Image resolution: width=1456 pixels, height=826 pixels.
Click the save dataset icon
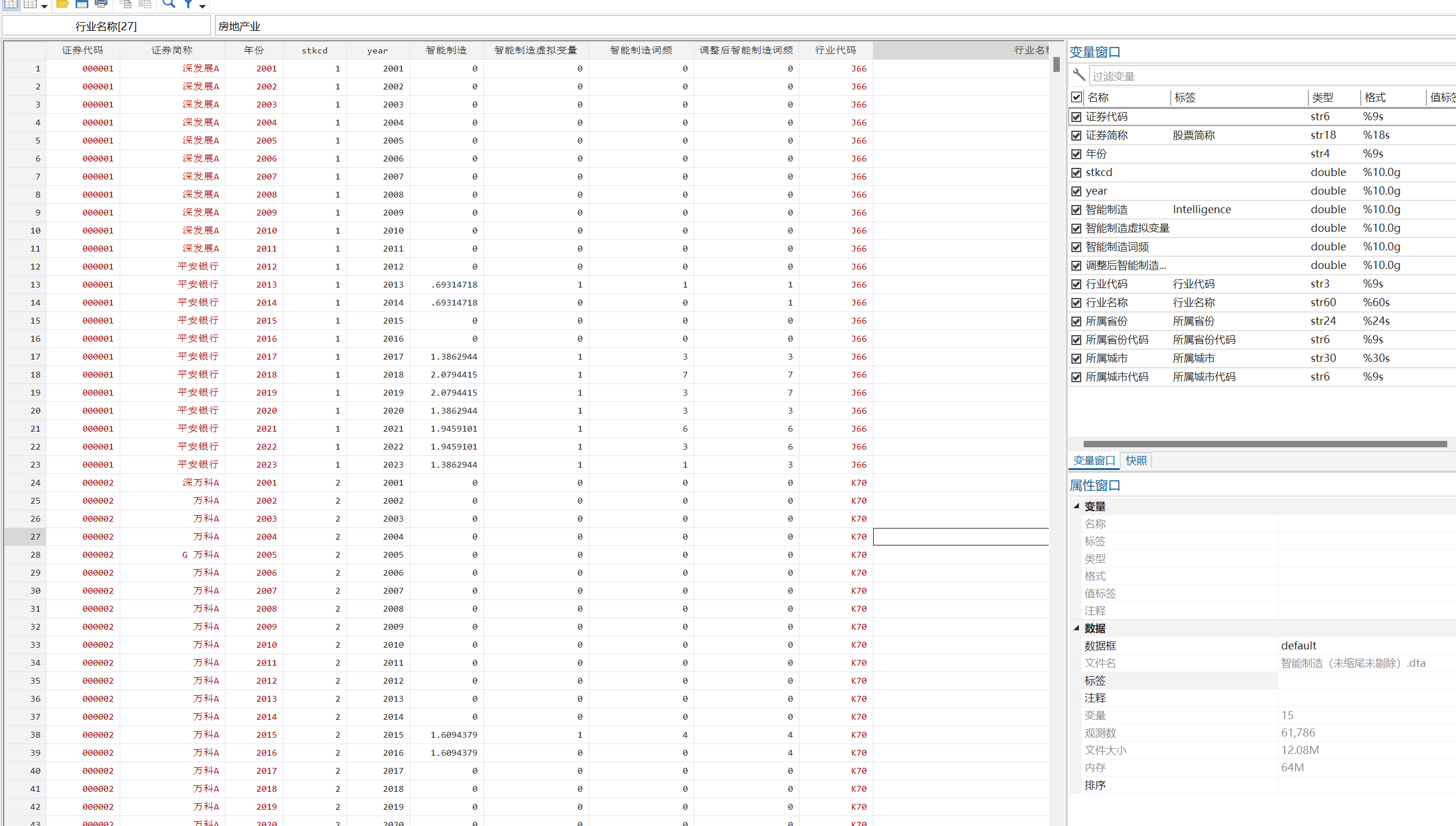coord(81,4)
